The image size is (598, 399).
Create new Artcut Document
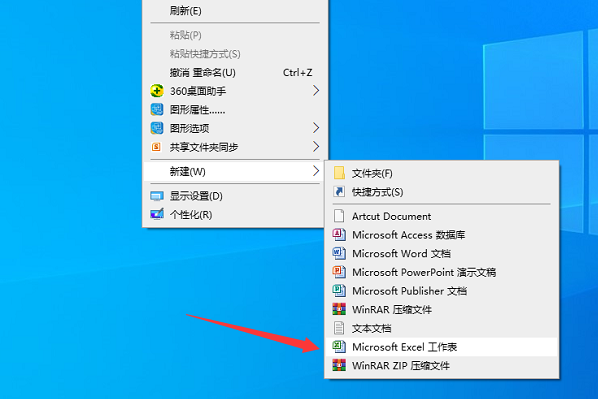tap(442, 216)
